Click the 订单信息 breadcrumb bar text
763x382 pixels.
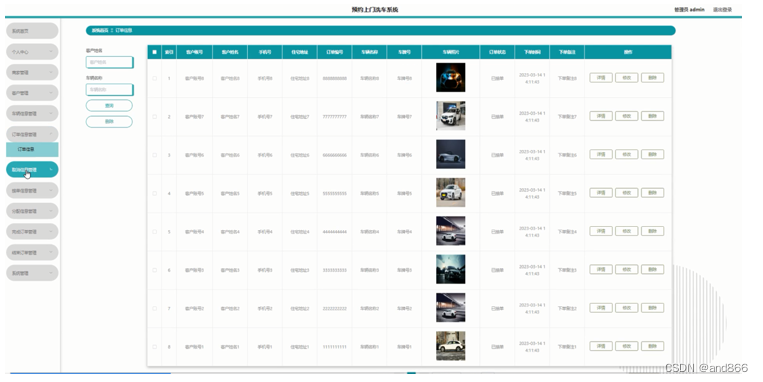click(x=124, y=30)
